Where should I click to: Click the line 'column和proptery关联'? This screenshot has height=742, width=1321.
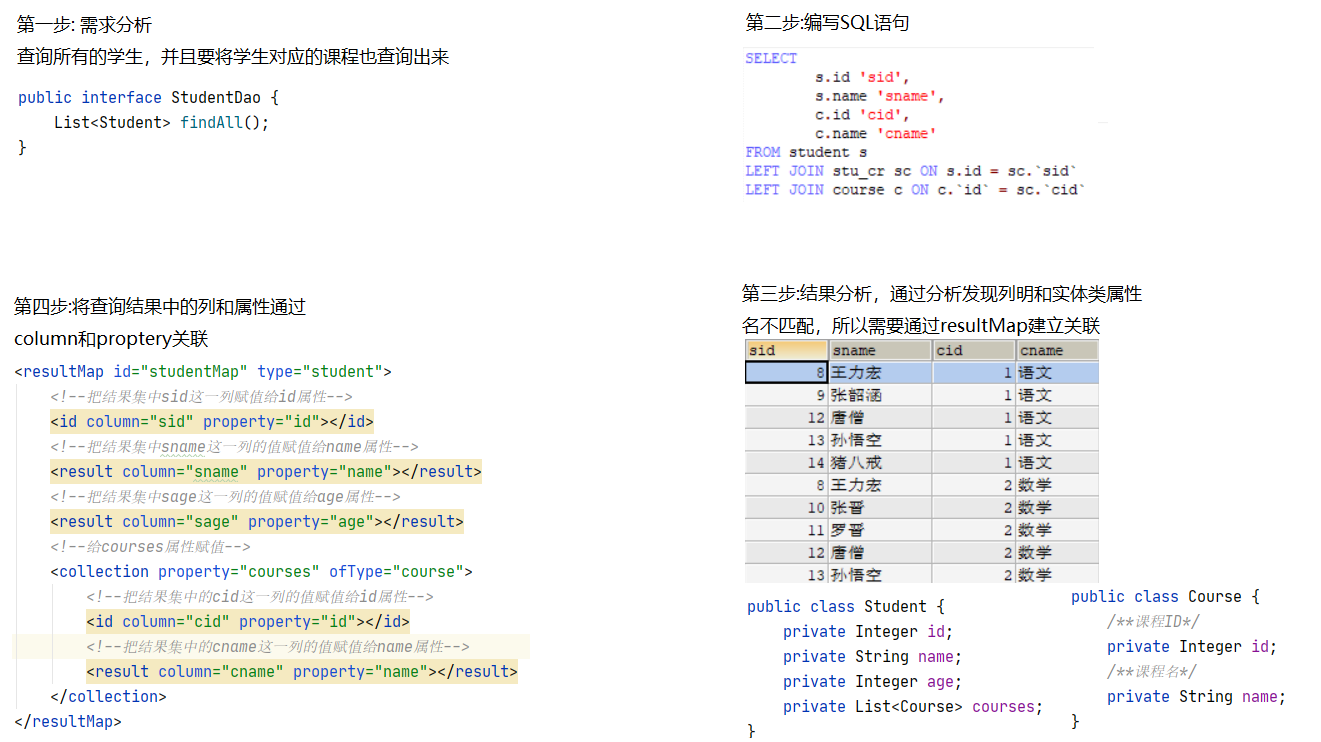(x=111, y=338)
